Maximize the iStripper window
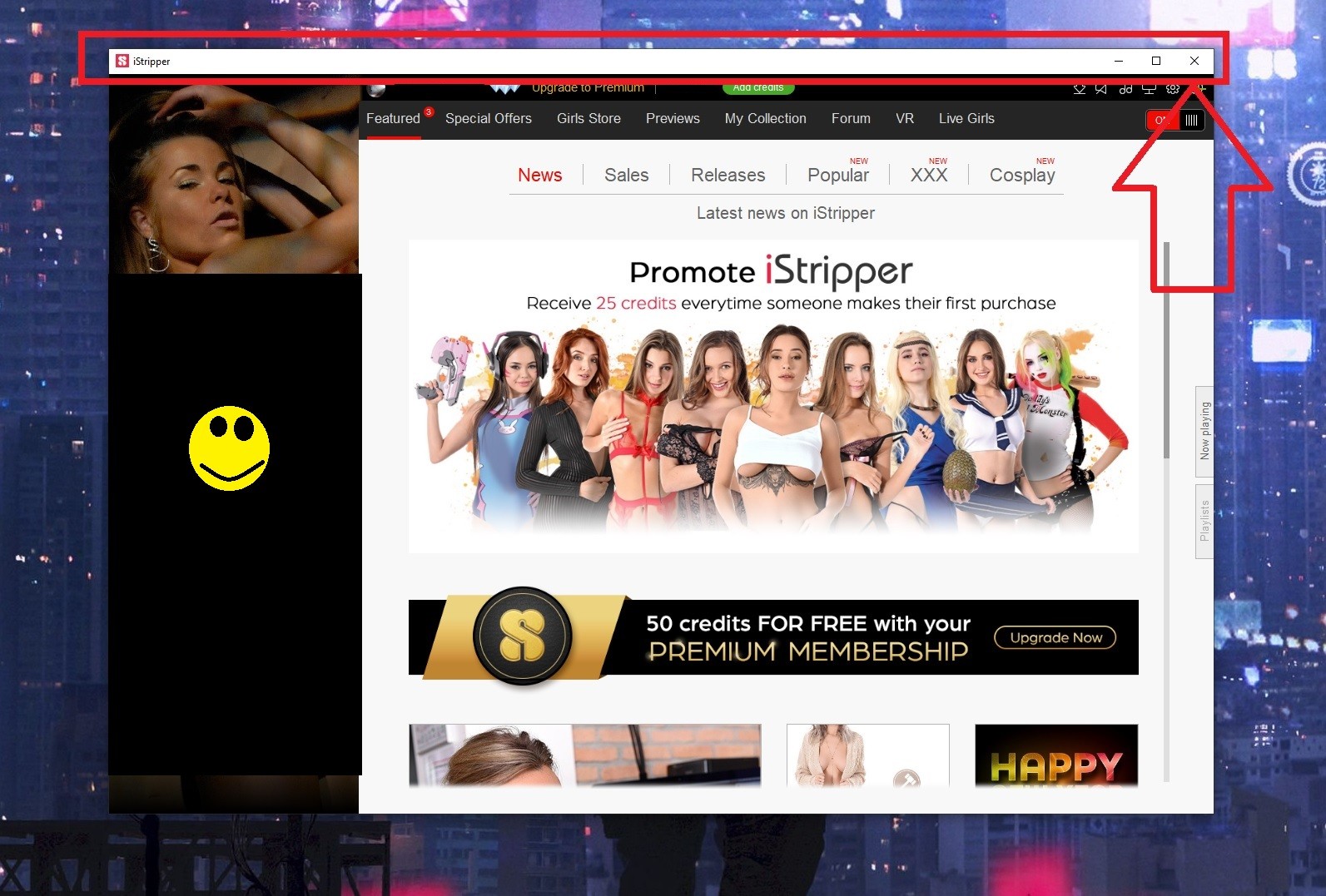Image resolution: width=1326 pixels, height=896 pixels. coord(1156,61)
